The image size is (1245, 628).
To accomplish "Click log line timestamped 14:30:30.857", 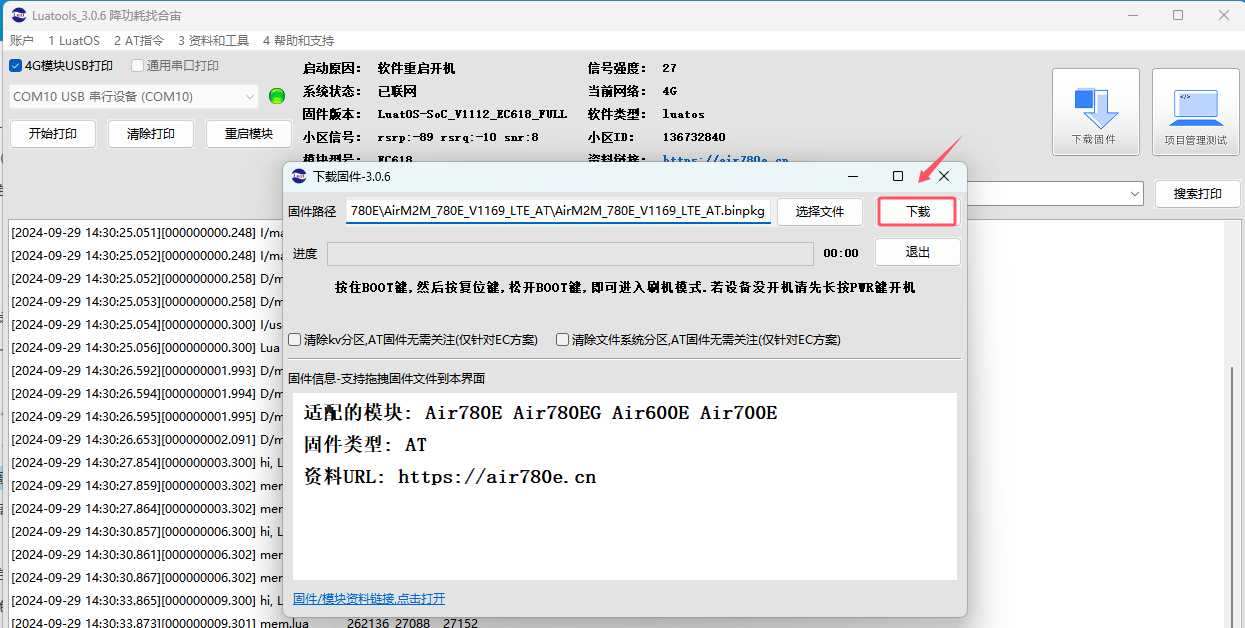I will coord(147,531).
